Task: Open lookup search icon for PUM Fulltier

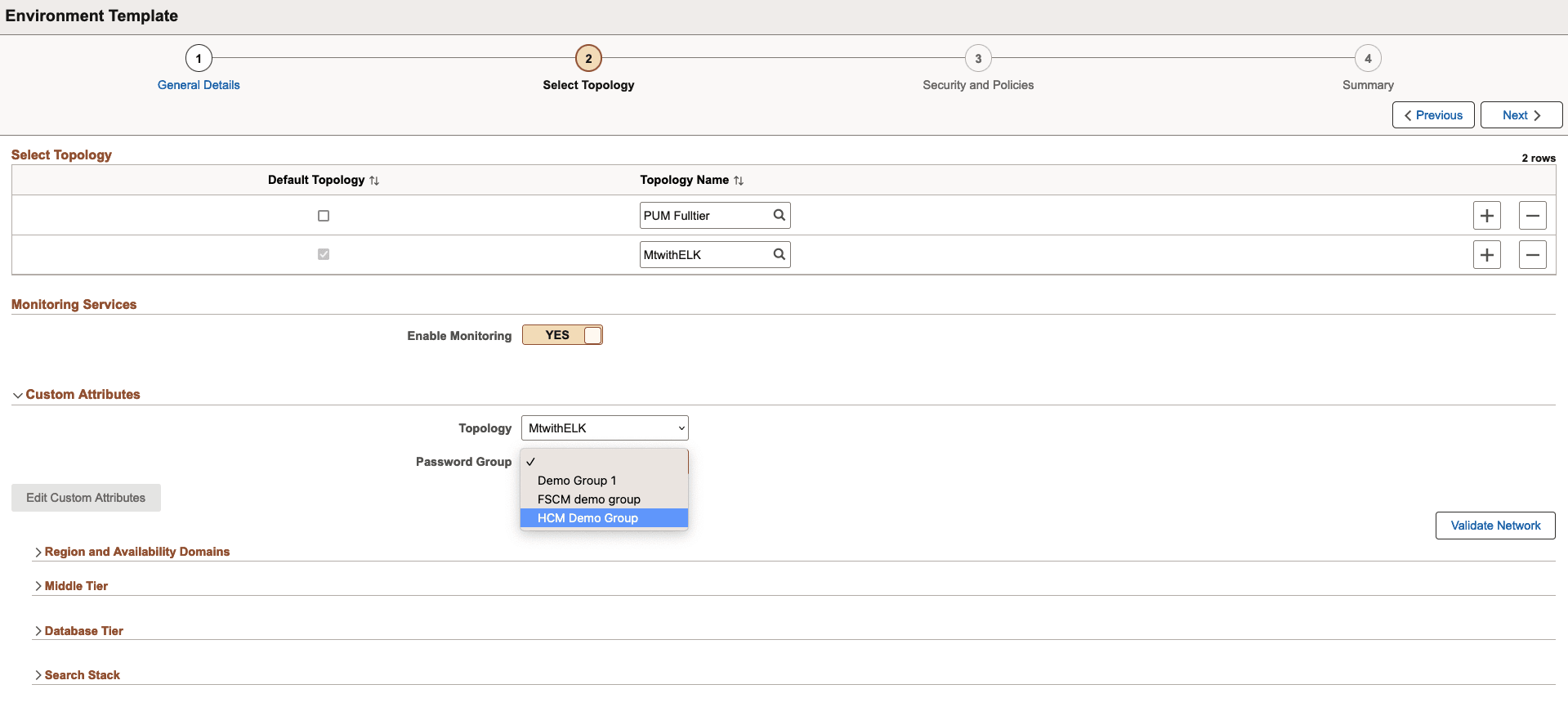Action: pos(779,215)
